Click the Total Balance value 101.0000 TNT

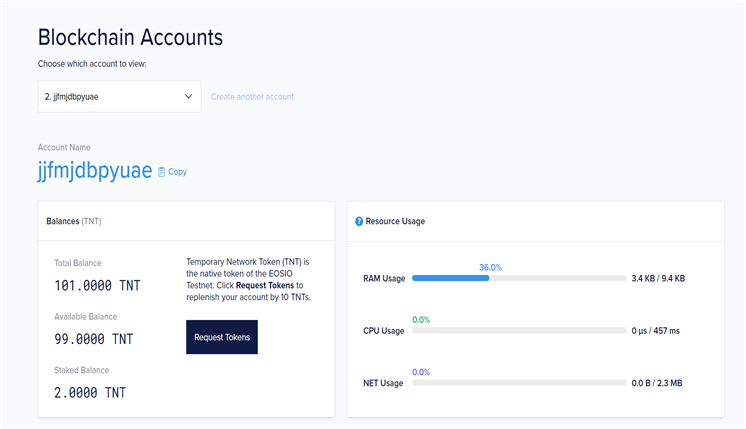tap(97, 286)
